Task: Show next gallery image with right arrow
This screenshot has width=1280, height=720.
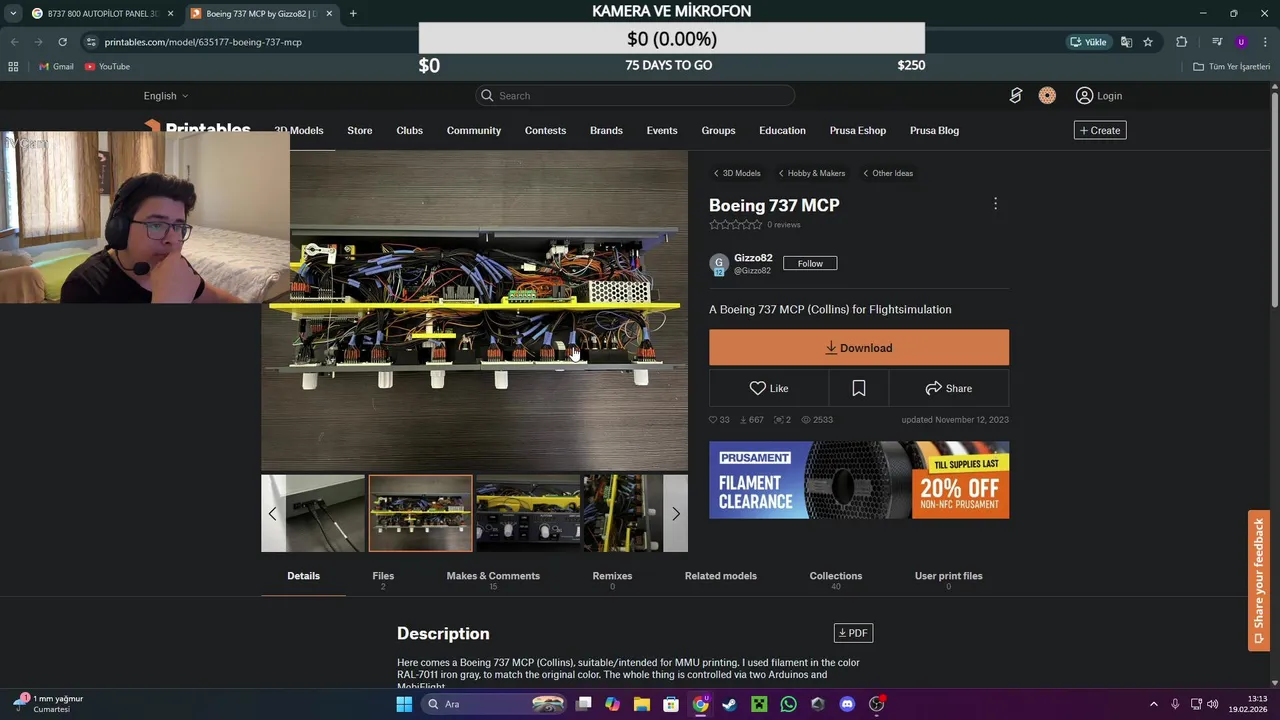Action: pos(676,513)
